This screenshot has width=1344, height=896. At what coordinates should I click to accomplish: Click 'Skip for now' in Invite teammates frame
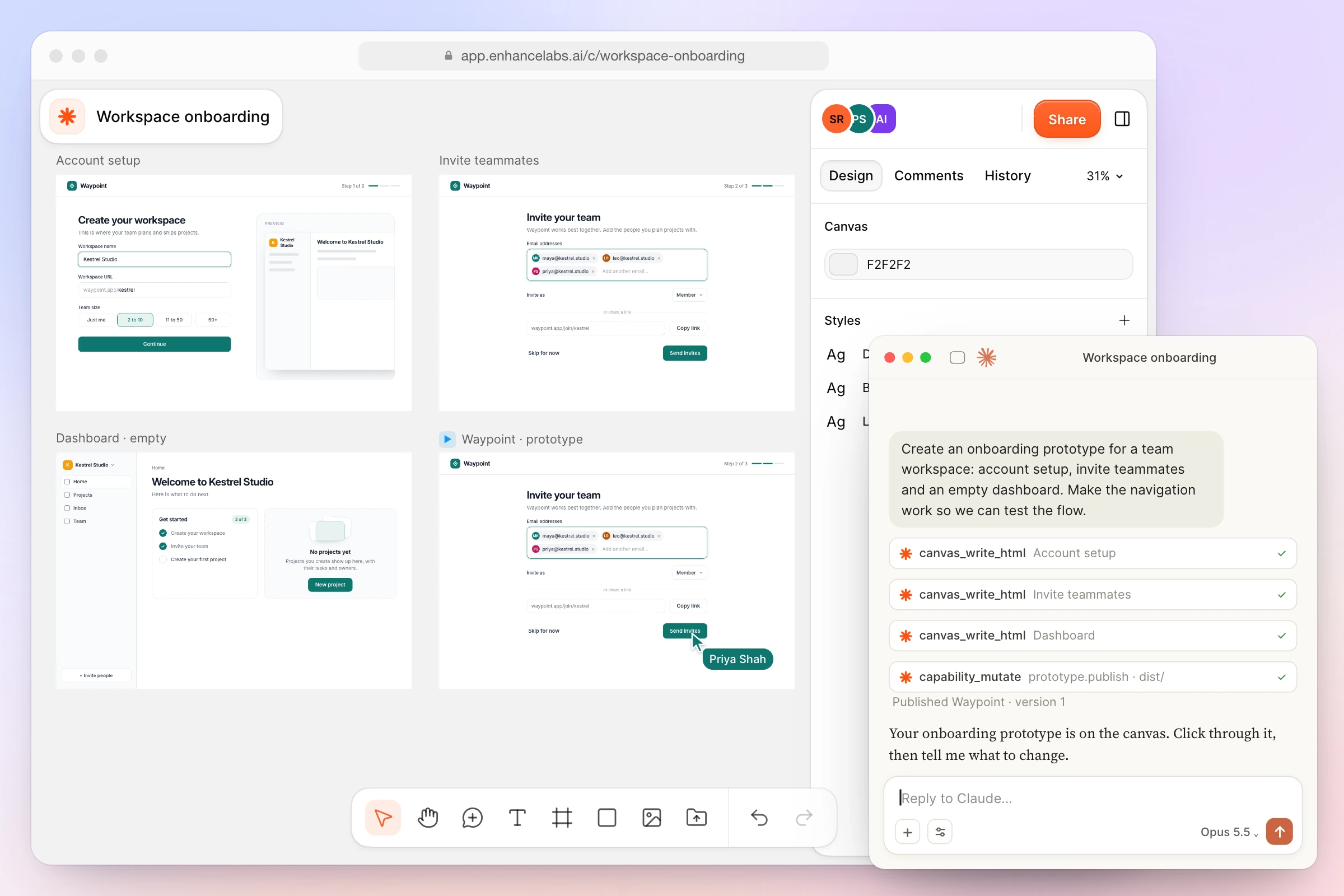click(x=543, y=353)
